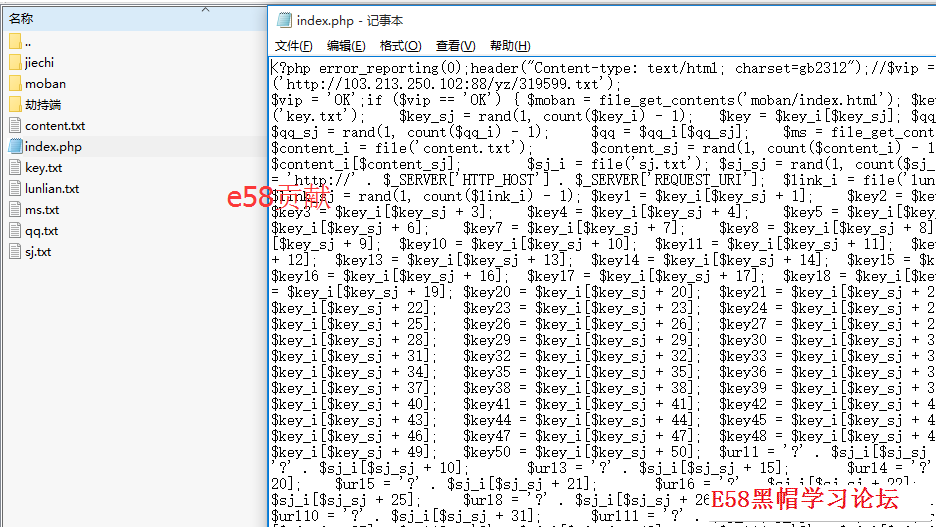This screenshot has width=936, height=527.
Task: Select the index.php file icon
Action: (16, 147)
